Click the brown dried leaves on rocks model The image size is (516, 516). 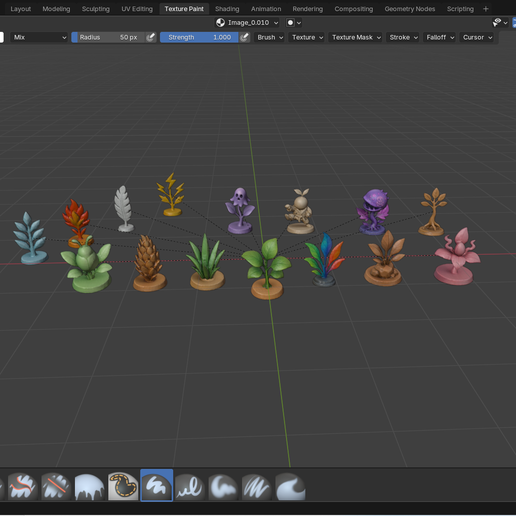point(386,259)
